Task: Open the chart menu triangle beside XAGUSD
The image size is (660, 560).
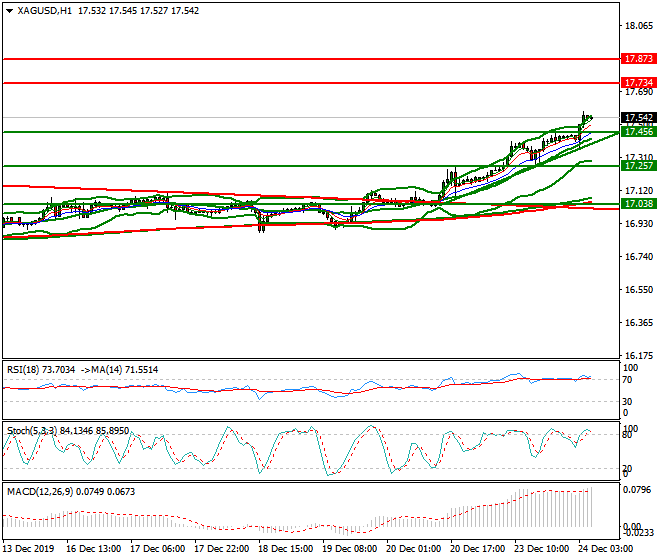Action: 10,11
